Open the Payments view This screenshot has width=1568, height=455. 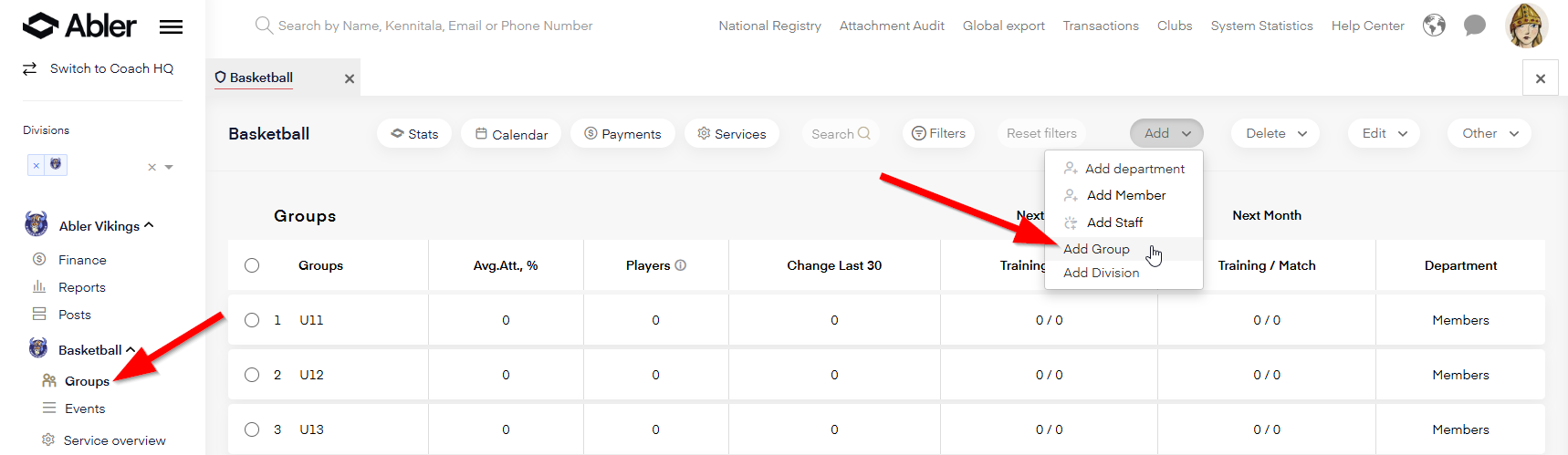click(622, 133)
